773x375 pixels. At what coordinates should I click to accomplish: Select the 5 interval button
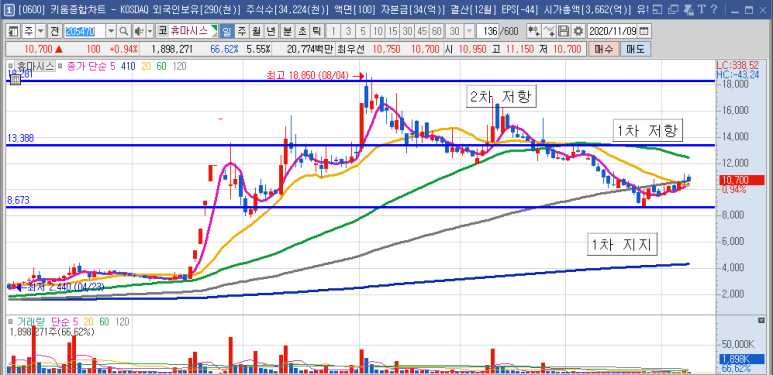coord(363,32)
